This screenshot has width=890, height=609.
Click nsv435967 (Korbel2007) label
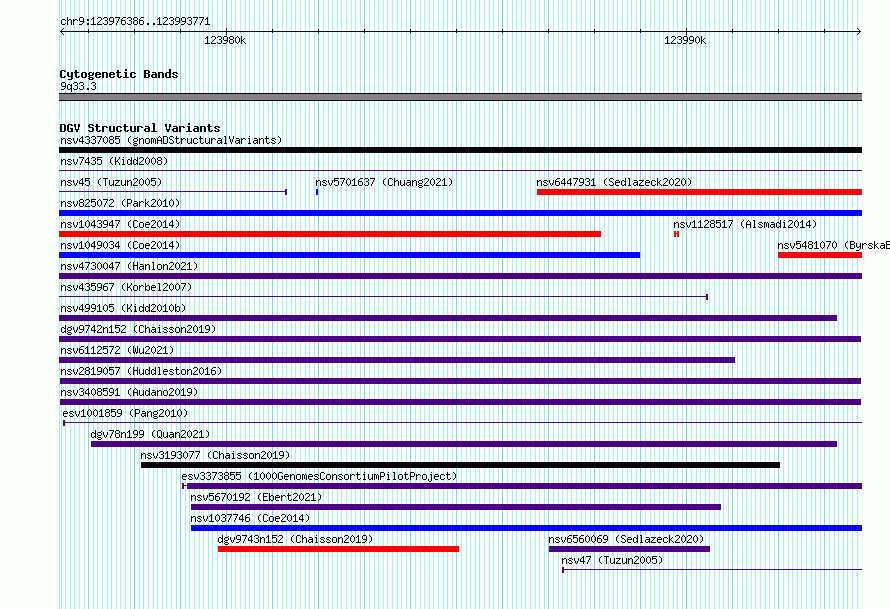pos(126,287)
